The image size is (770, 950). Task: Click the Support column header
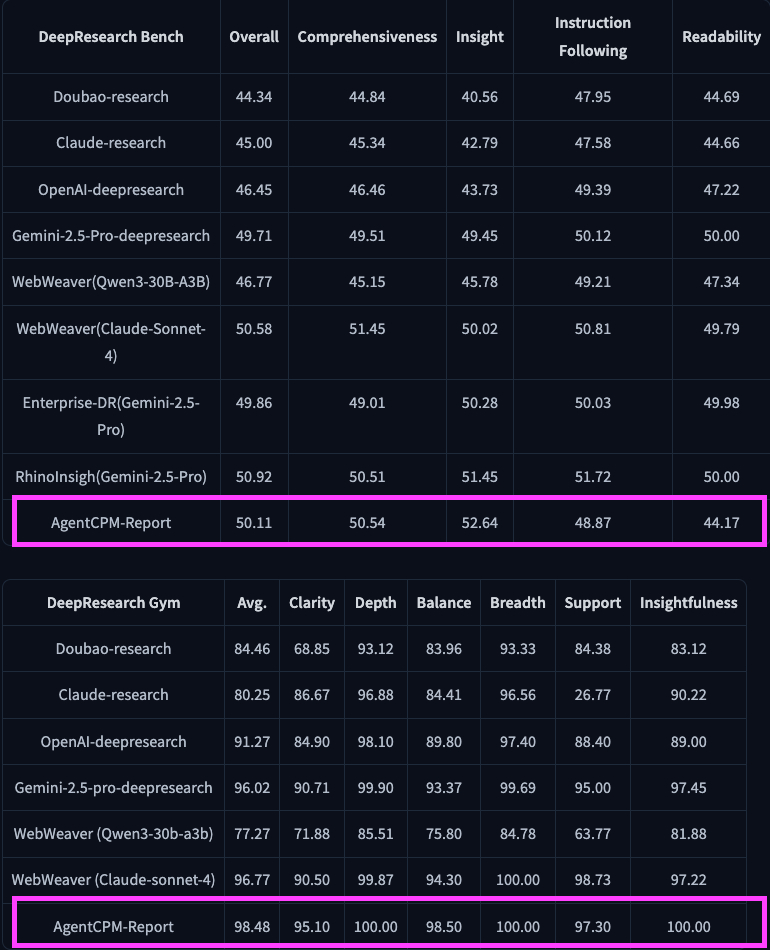tap(592, 603)
